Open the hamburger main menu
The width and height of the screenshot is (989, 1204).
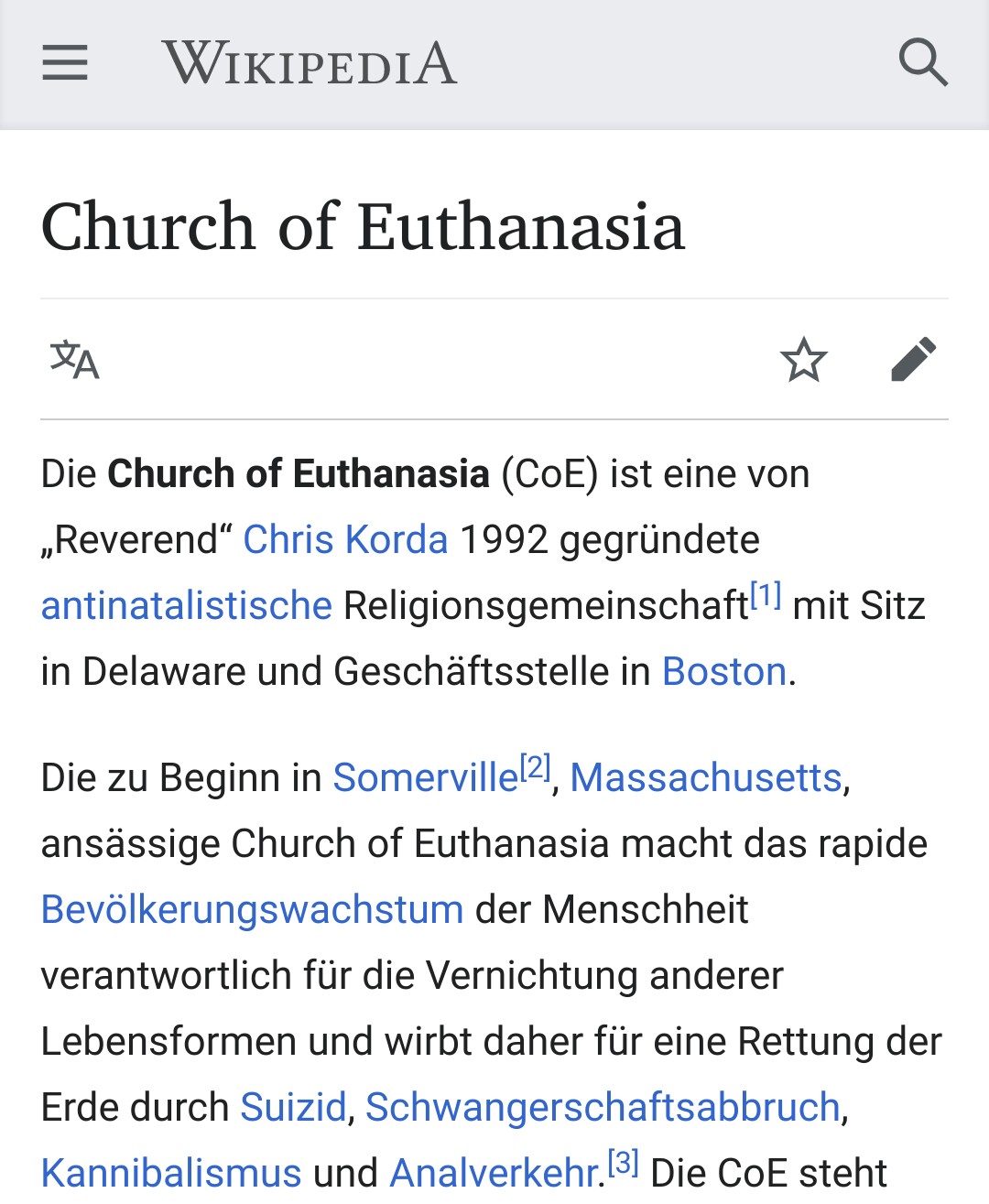(x=65, y=63)
